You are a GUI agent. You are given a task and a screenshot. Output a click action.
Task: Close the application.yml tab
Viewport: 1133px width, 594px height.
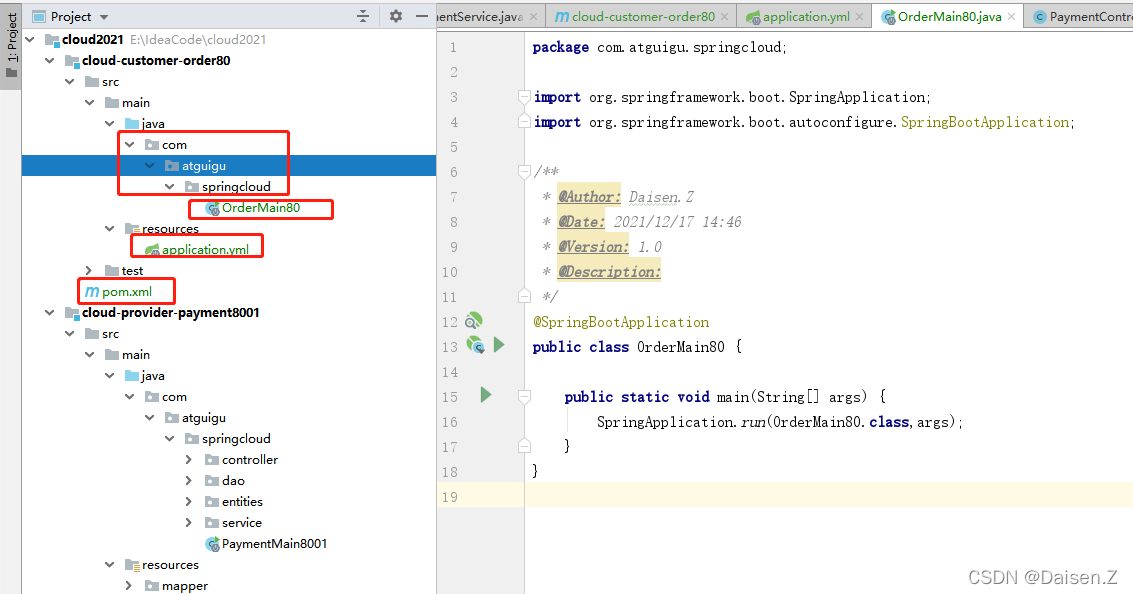859,17
